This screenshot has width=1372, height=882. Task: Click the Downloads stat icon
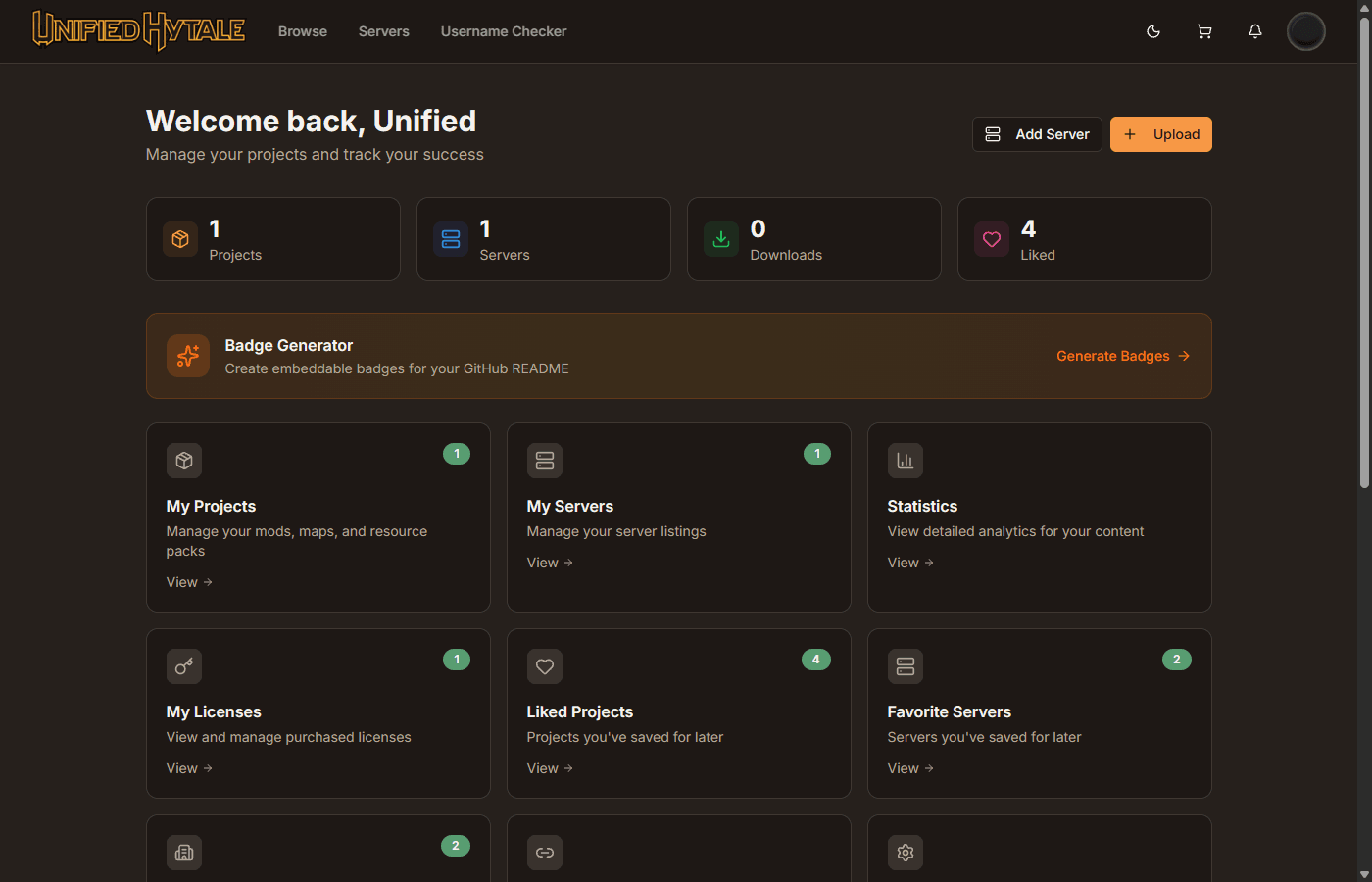tap(721, 239)
